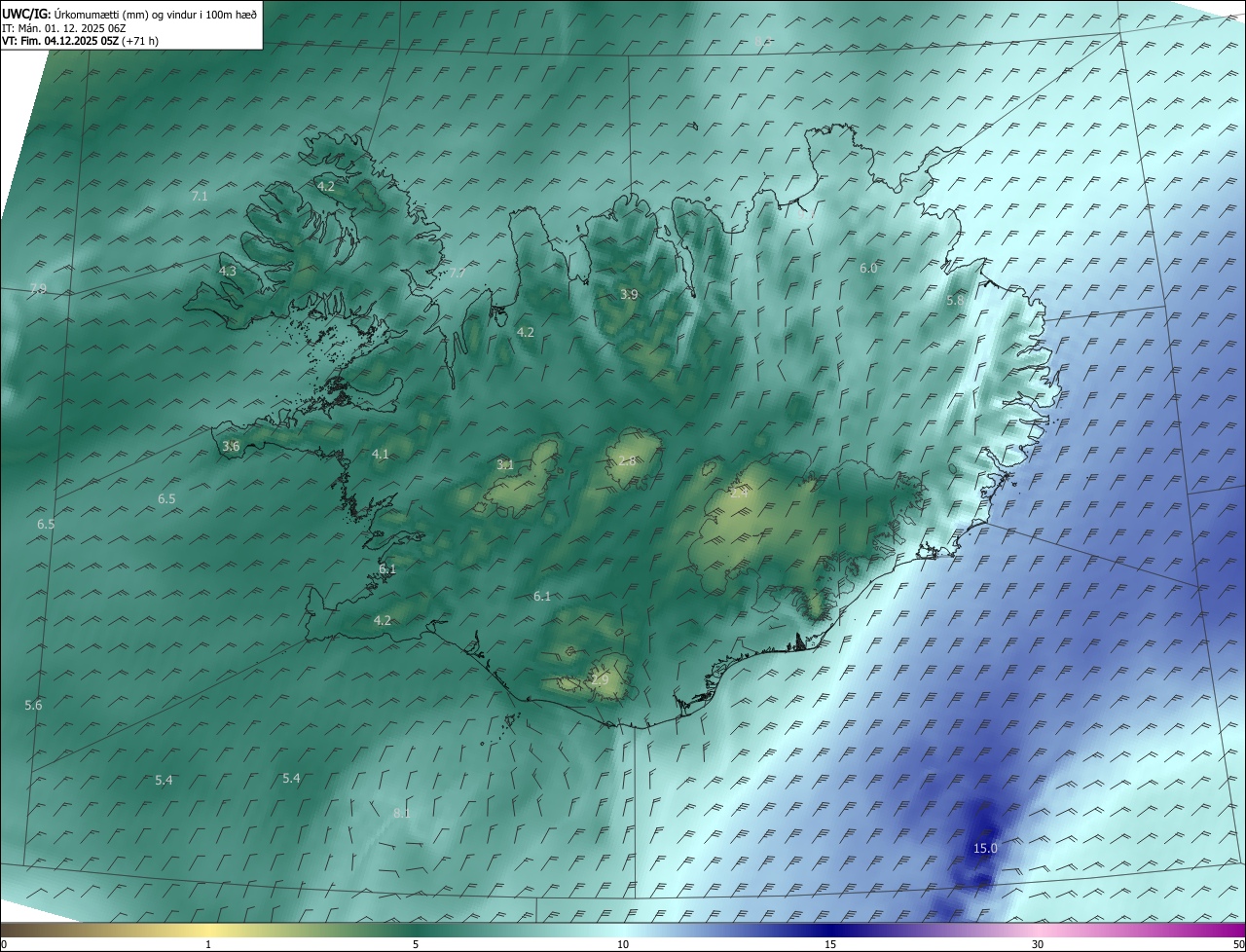Click the colorbar tick label 0
This screenshot has width=1246, height=952.
coord(4,944)
